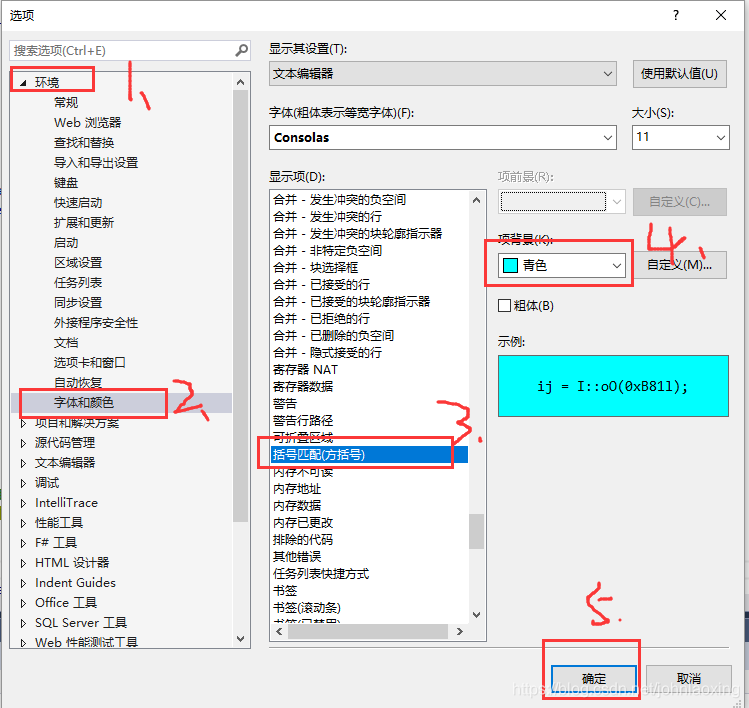This screenshot has width=749, height=708.
Task: Select 内存地址 list item
Action: 297,489
